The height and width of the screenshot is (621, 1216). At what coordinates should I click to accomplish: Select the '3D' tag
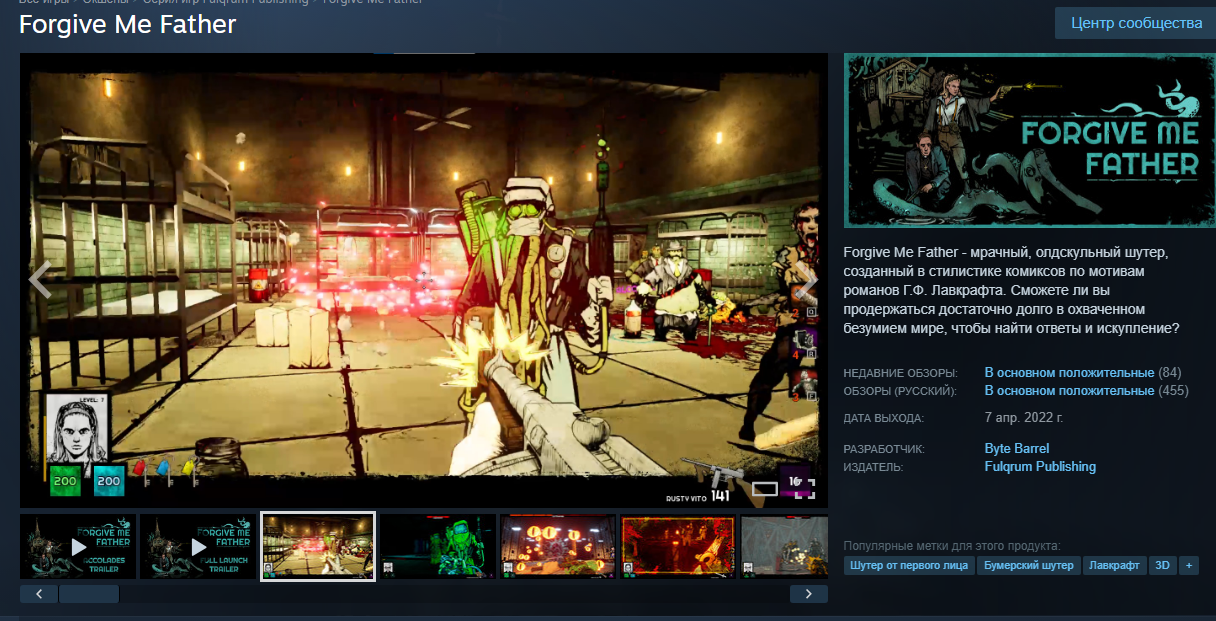click(x=1163, y=566)
